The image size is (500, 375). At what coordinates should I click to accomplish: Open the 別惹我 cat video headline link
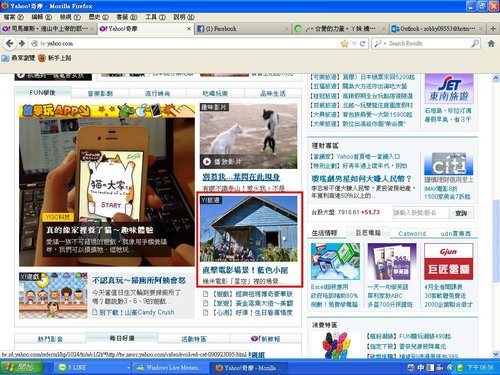(x=241, y=177)
